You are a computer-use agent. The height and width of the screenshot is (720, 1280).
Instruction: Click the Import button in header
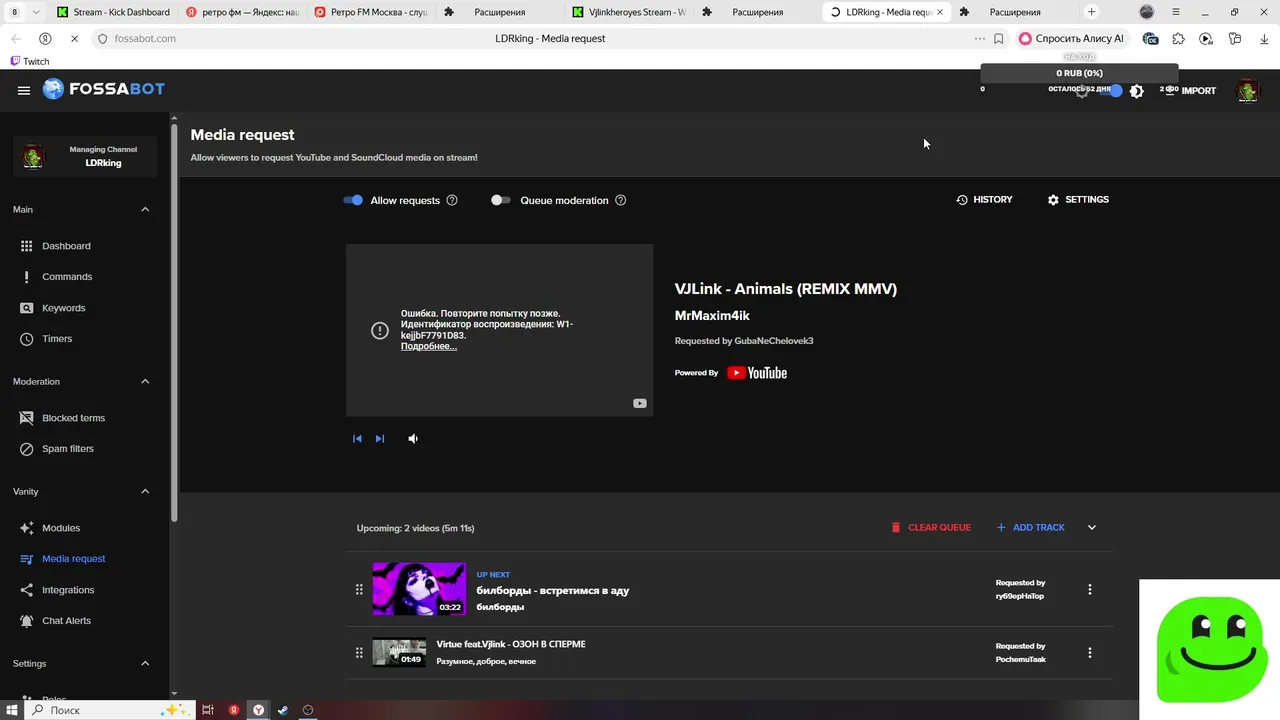tap(1190, 91)
